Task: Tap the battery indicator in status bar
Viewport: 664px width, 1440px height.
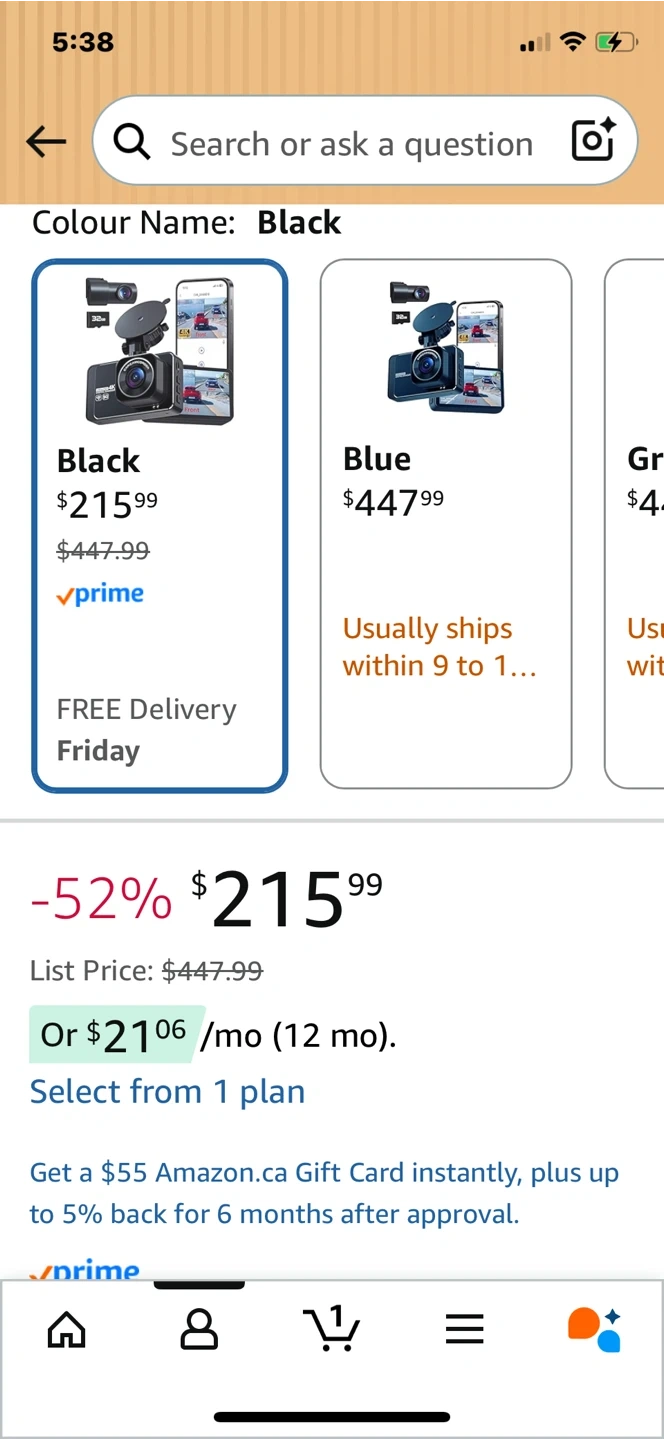Action: (x=615, y=42)
